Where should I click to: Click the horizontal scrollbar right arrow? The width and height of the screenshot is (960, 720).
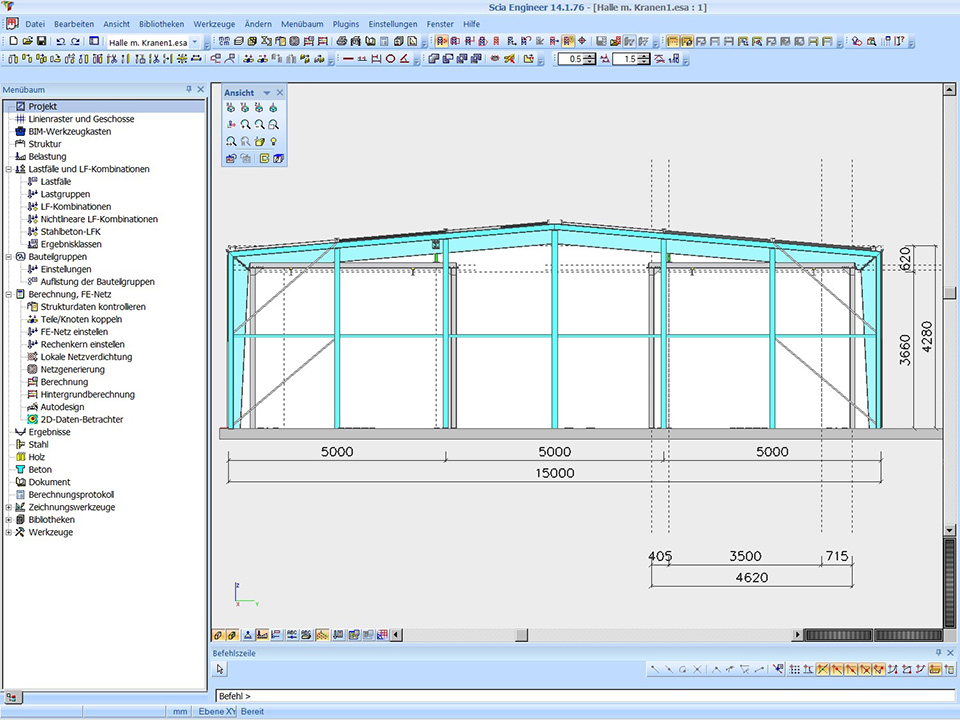797,635
